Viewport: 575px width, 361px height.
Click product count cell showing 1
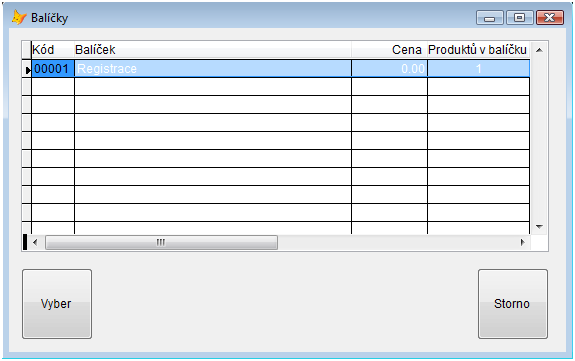point(479,69)
